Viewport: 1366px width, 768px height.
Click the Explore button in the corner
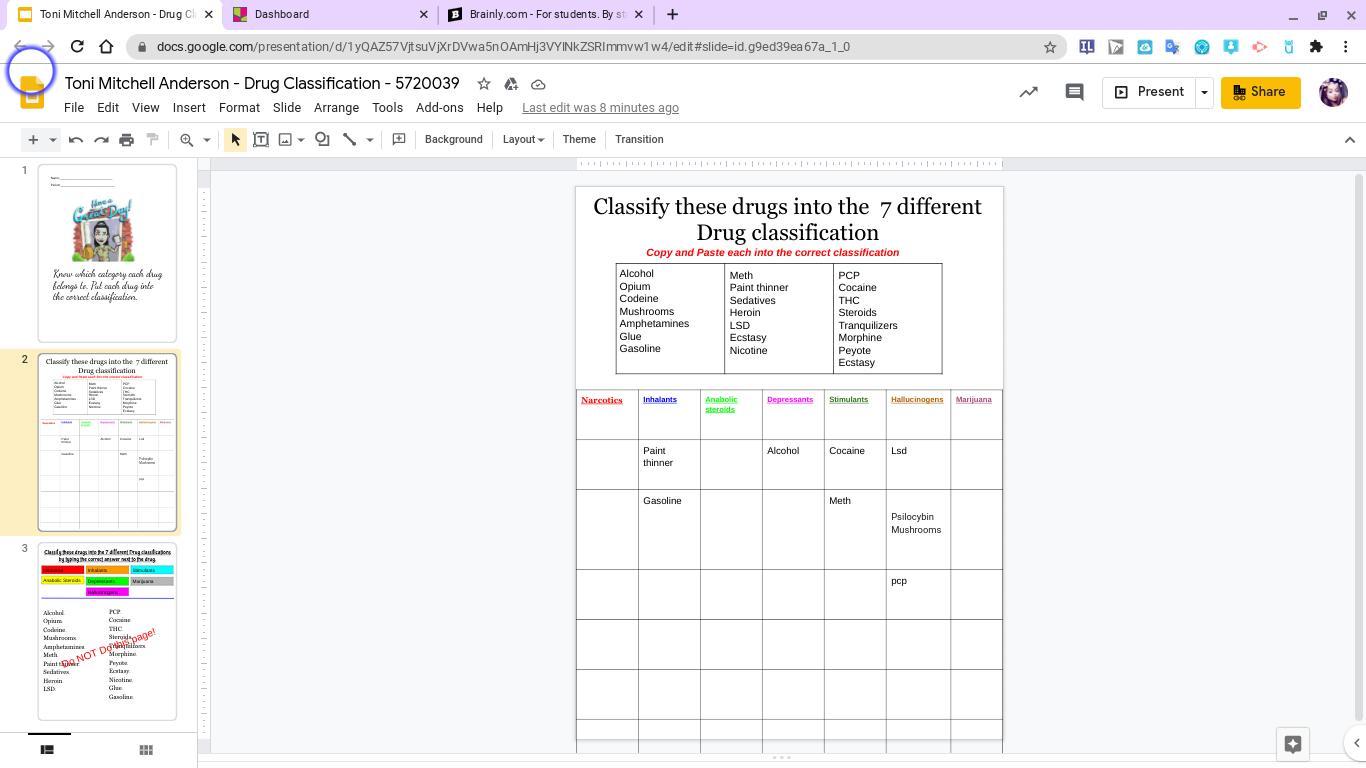[1293, 744]
